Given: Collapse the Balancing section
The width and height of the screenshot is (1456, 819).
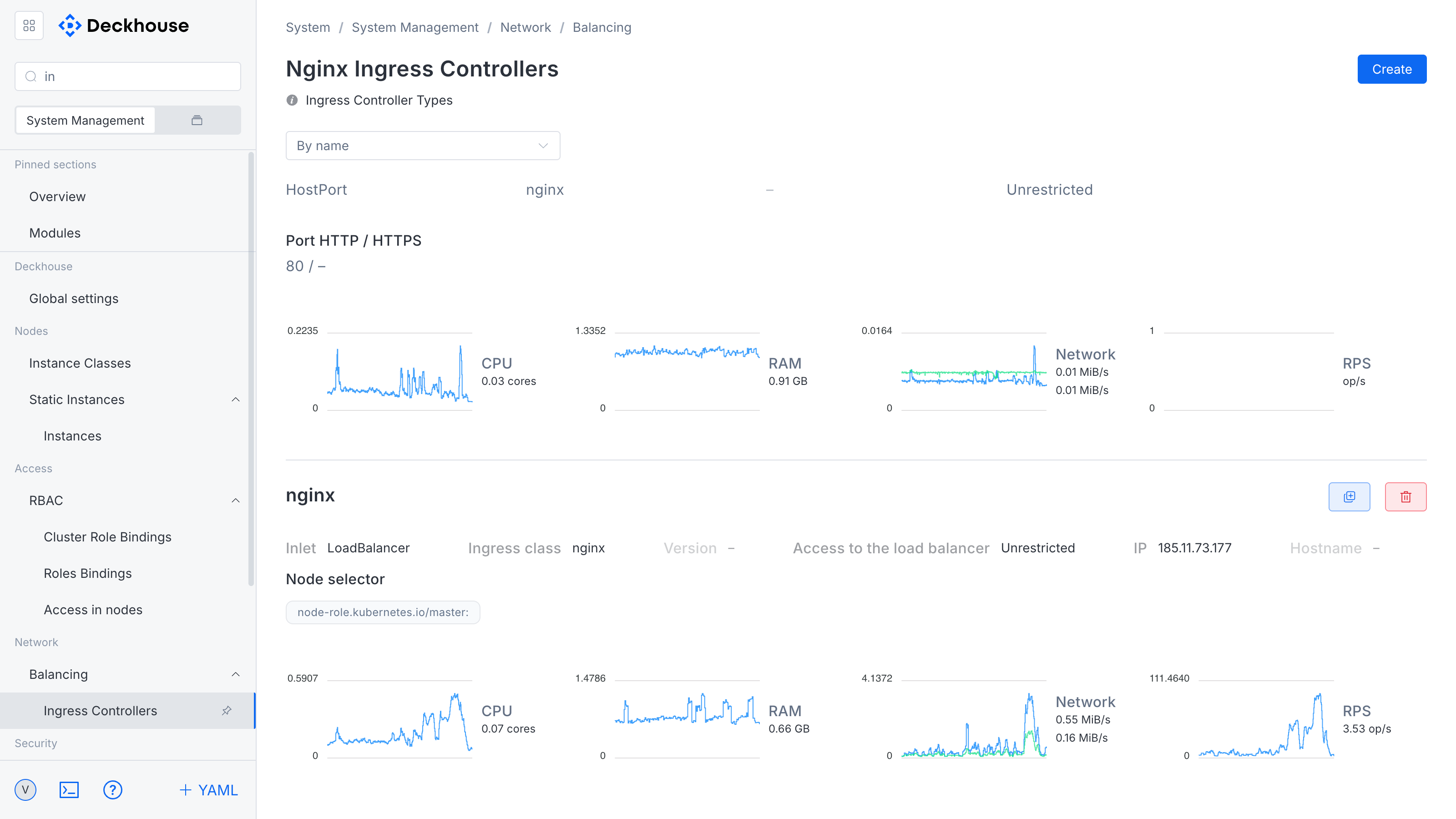Looking at the screenshot, I should (x=236, y=674).
